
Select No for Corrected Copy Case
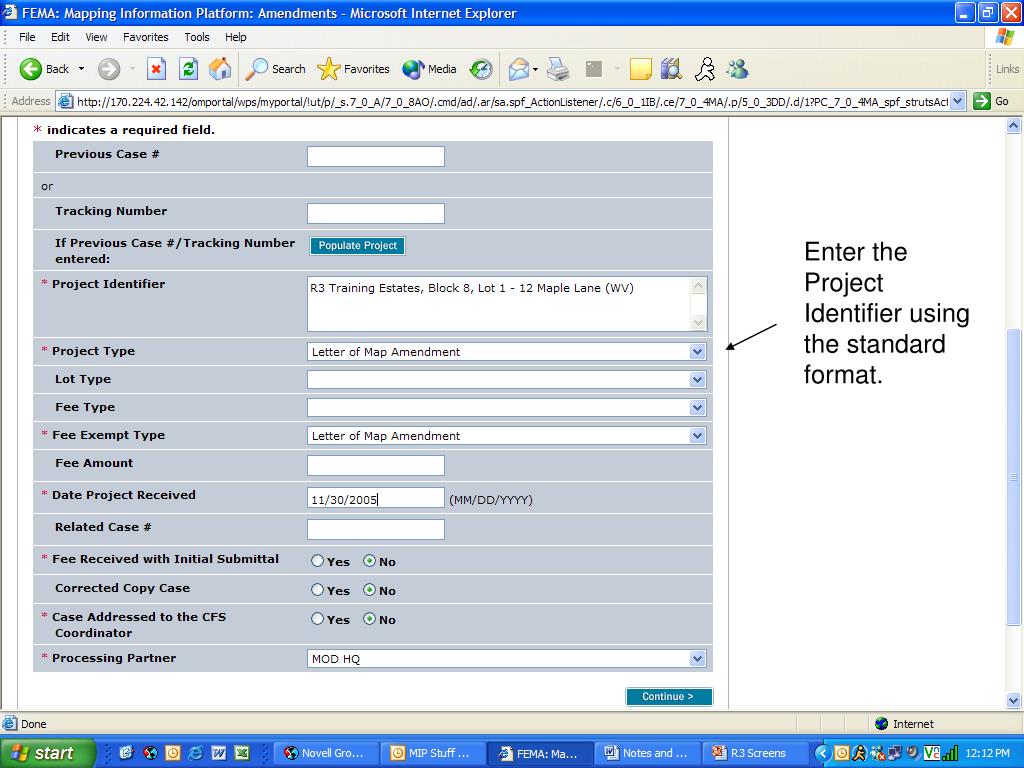coord(370,590)
